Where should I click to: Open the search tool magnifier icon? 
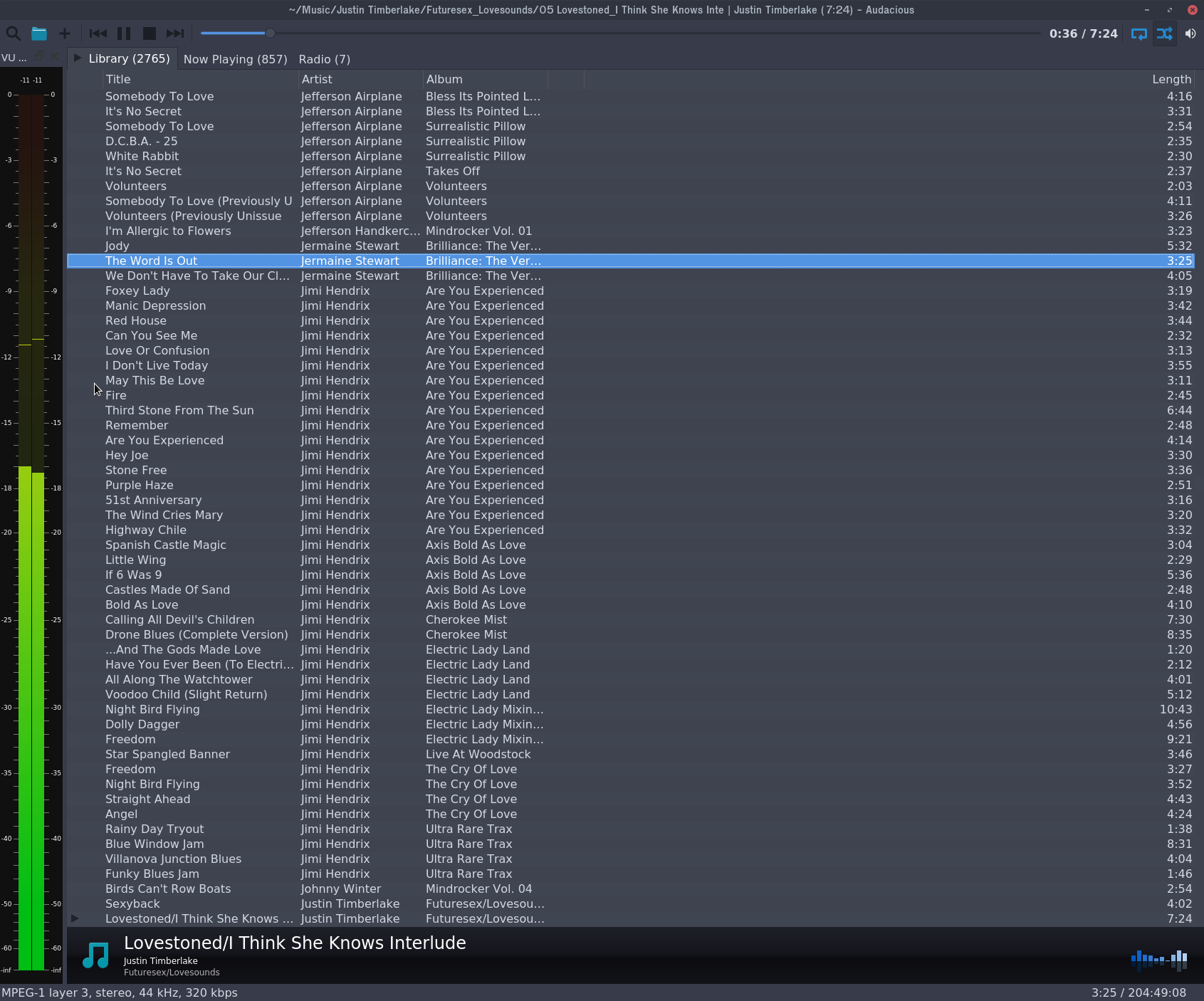pos(13,33)
